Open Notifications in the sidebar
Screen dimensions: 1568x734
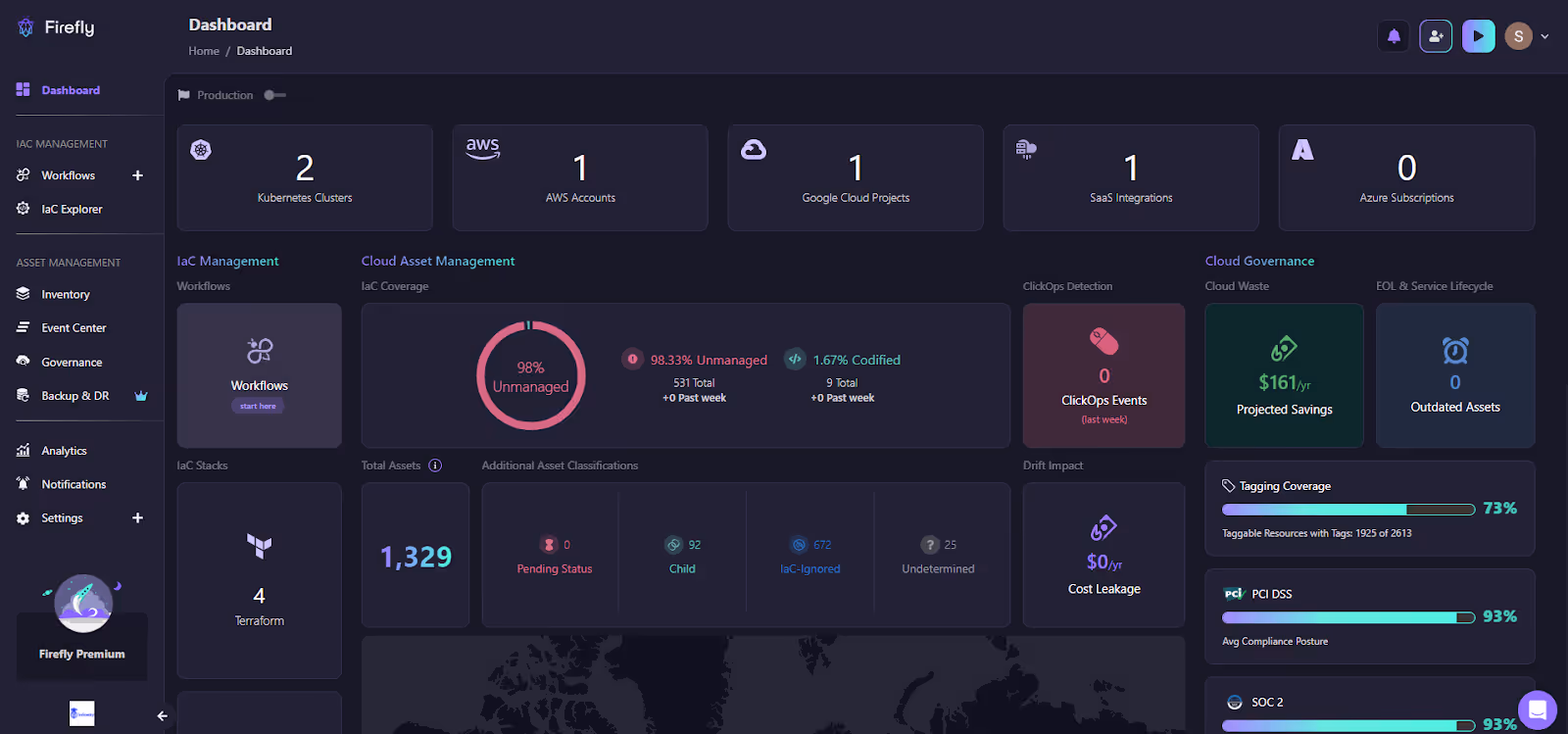[73, 484]
